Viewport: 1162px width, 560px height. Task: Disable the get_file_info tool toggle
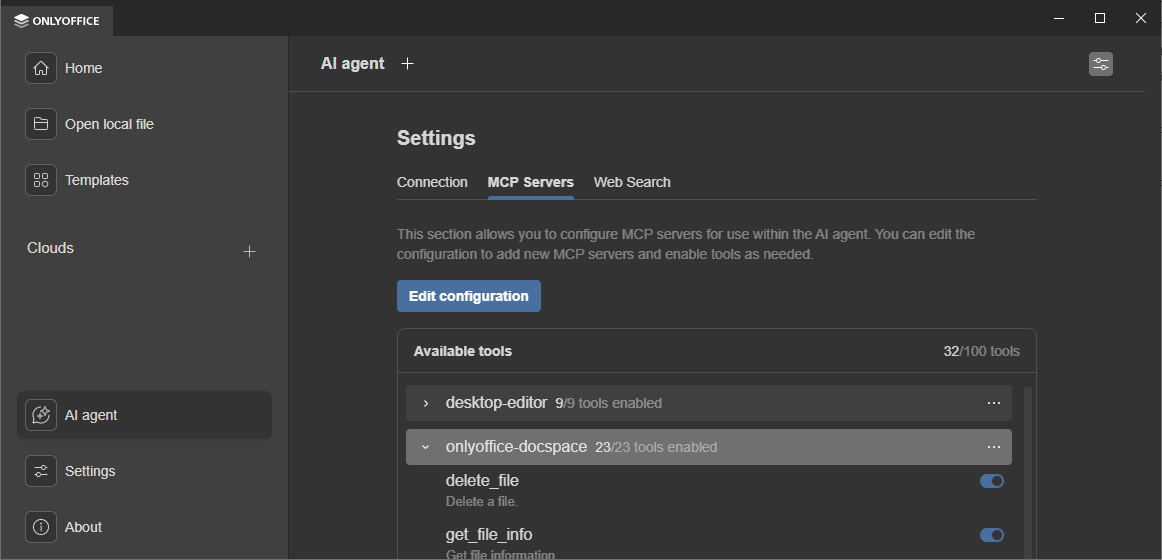(991, 535)
